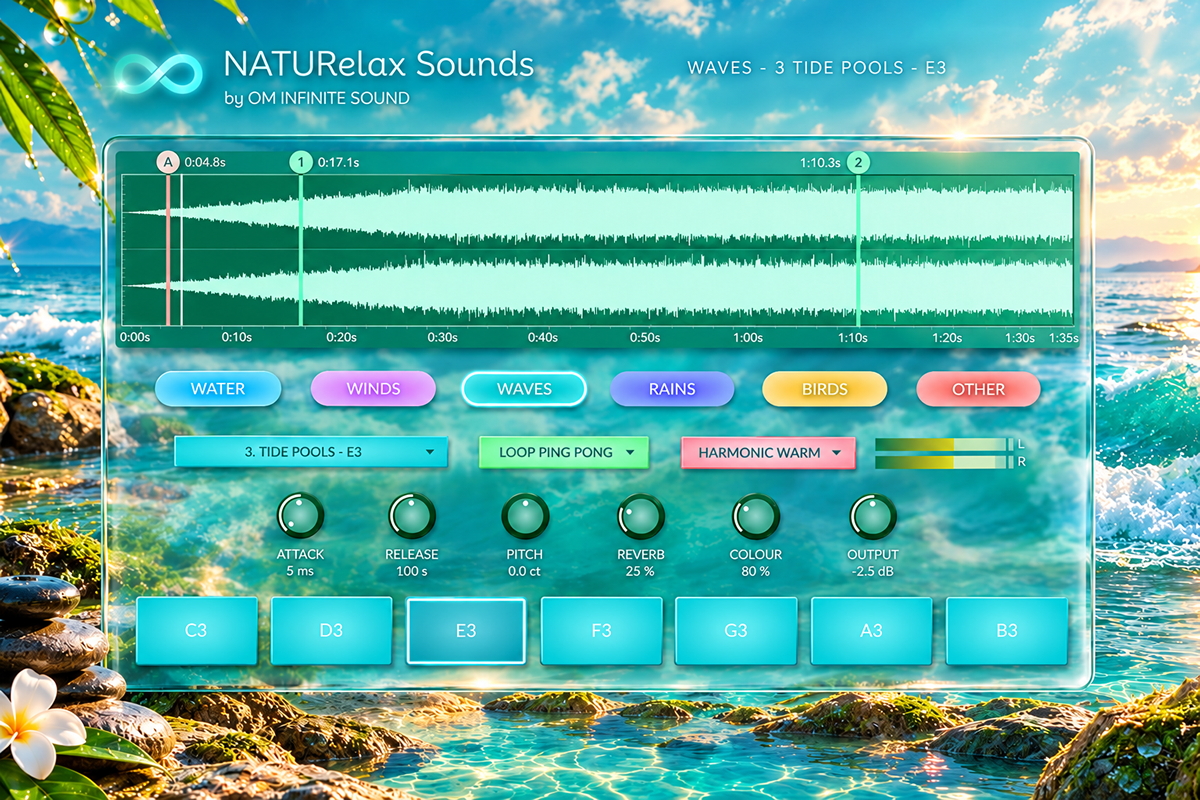This screenshot has height=800, width=1200.
Task: Select marker A on the waveform
Action: [x=167, y=162]
